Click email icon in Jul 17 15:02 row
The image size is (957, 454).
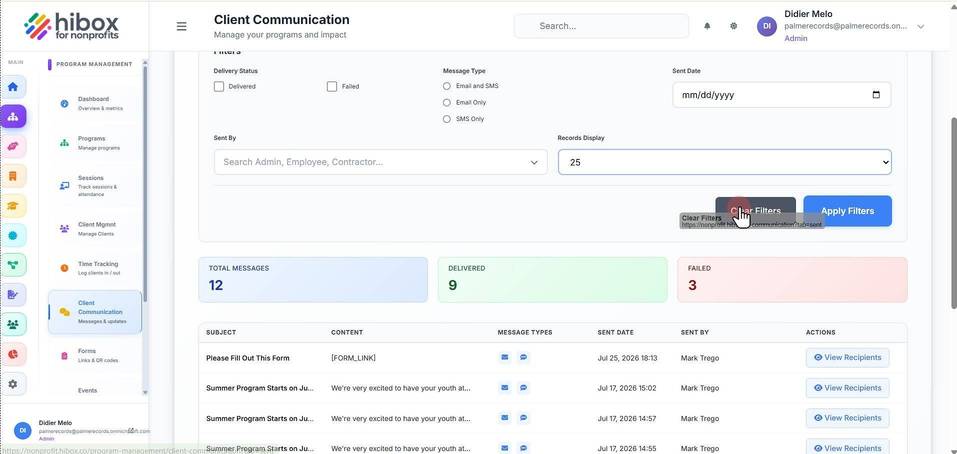click(505, 387)
